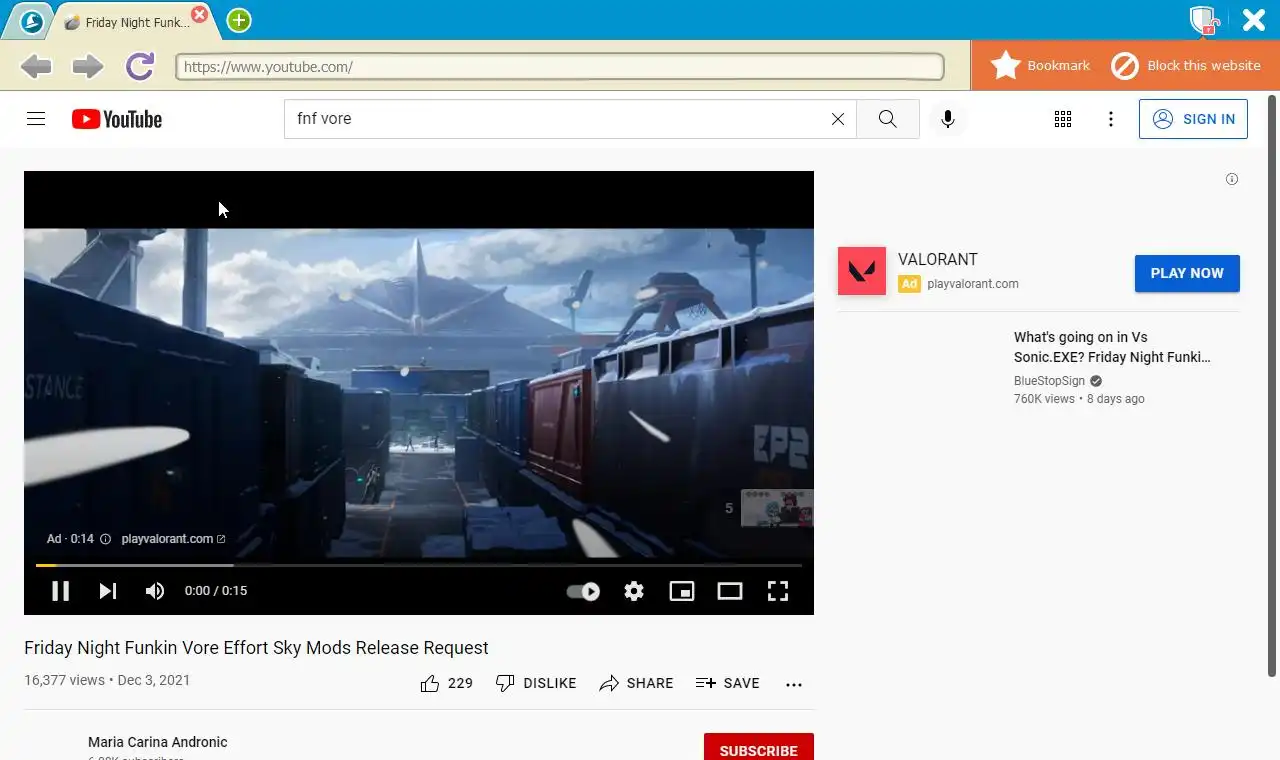
Task: Like the video with thumbs up
Action: point(446,683)
